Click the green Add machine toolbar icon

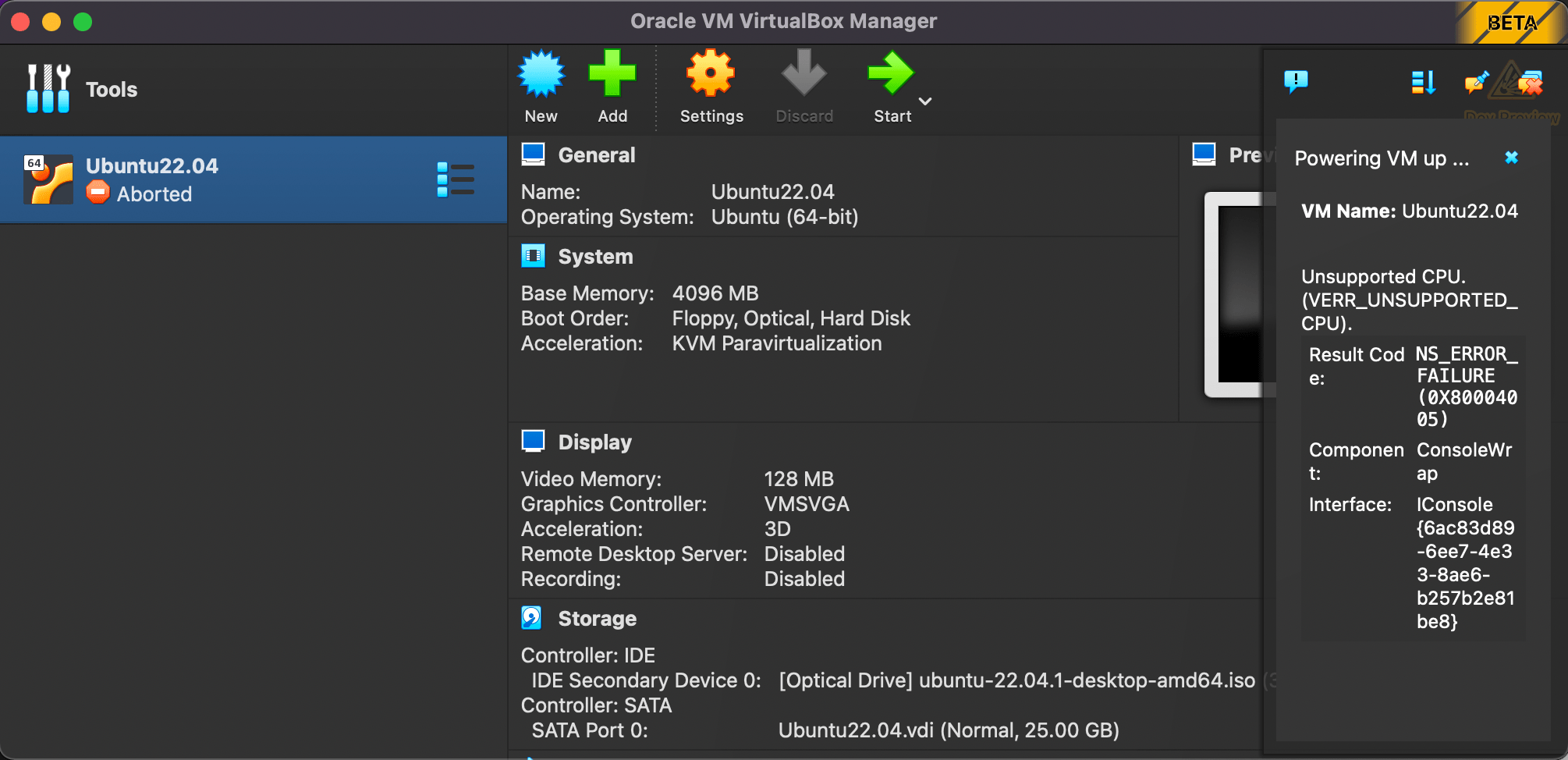612,73
